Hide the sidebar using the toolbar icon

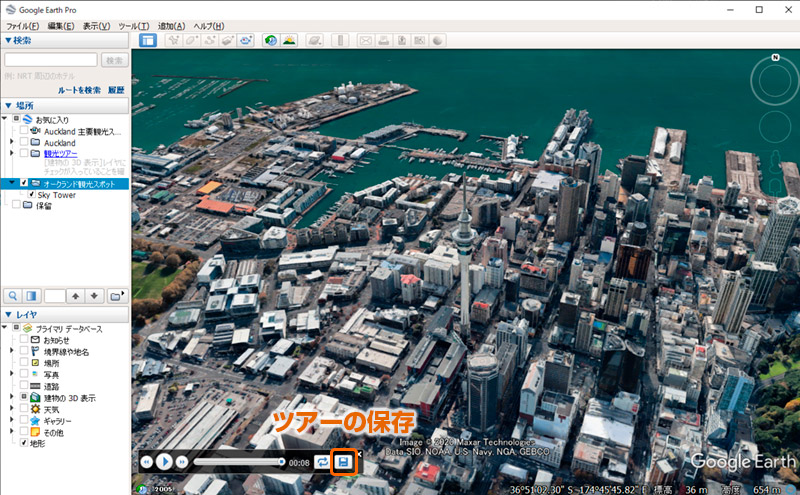tap(147, 41)
